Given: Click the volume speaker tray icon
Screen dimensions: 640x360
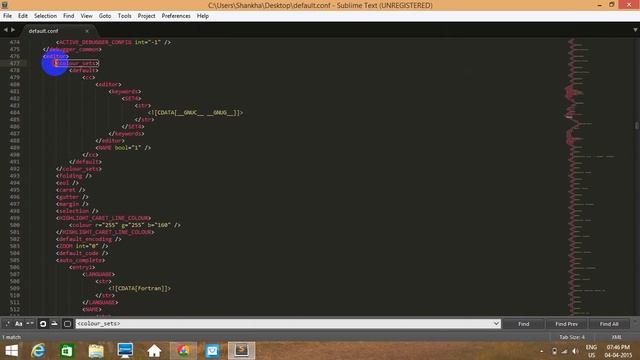Looking at the screenshot, I should (x=575, y=351).
